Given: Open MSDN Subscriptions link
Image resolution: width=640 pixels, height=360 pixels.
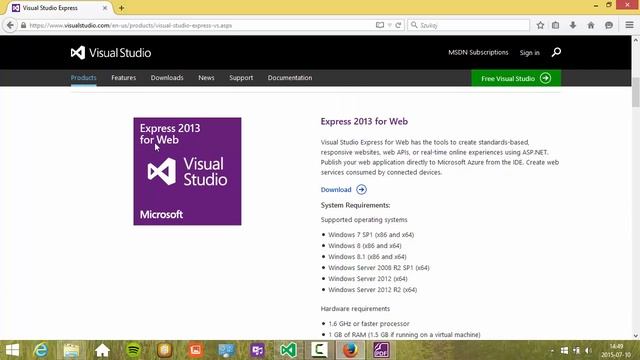Looking at the screenshot, I should pyautogui.click(x=478, y=52).
